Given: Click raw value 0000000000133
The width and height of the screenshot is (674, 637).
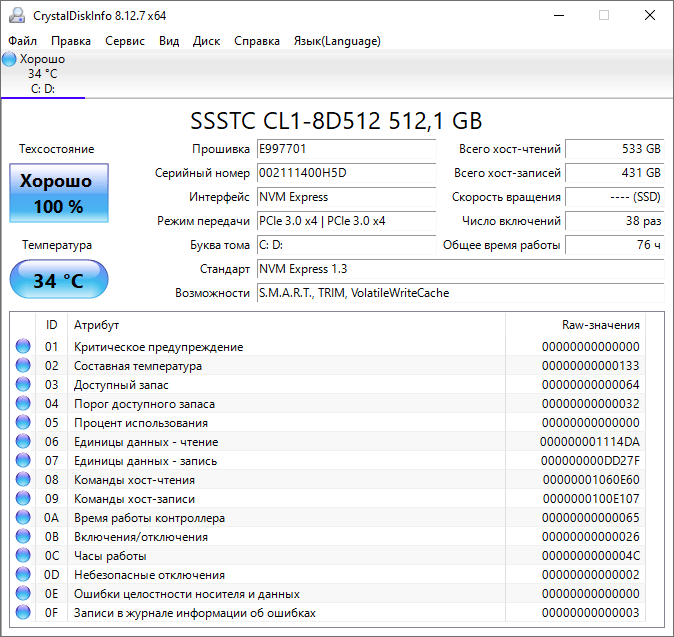Looking at the screenshot, I should point(591,366).
